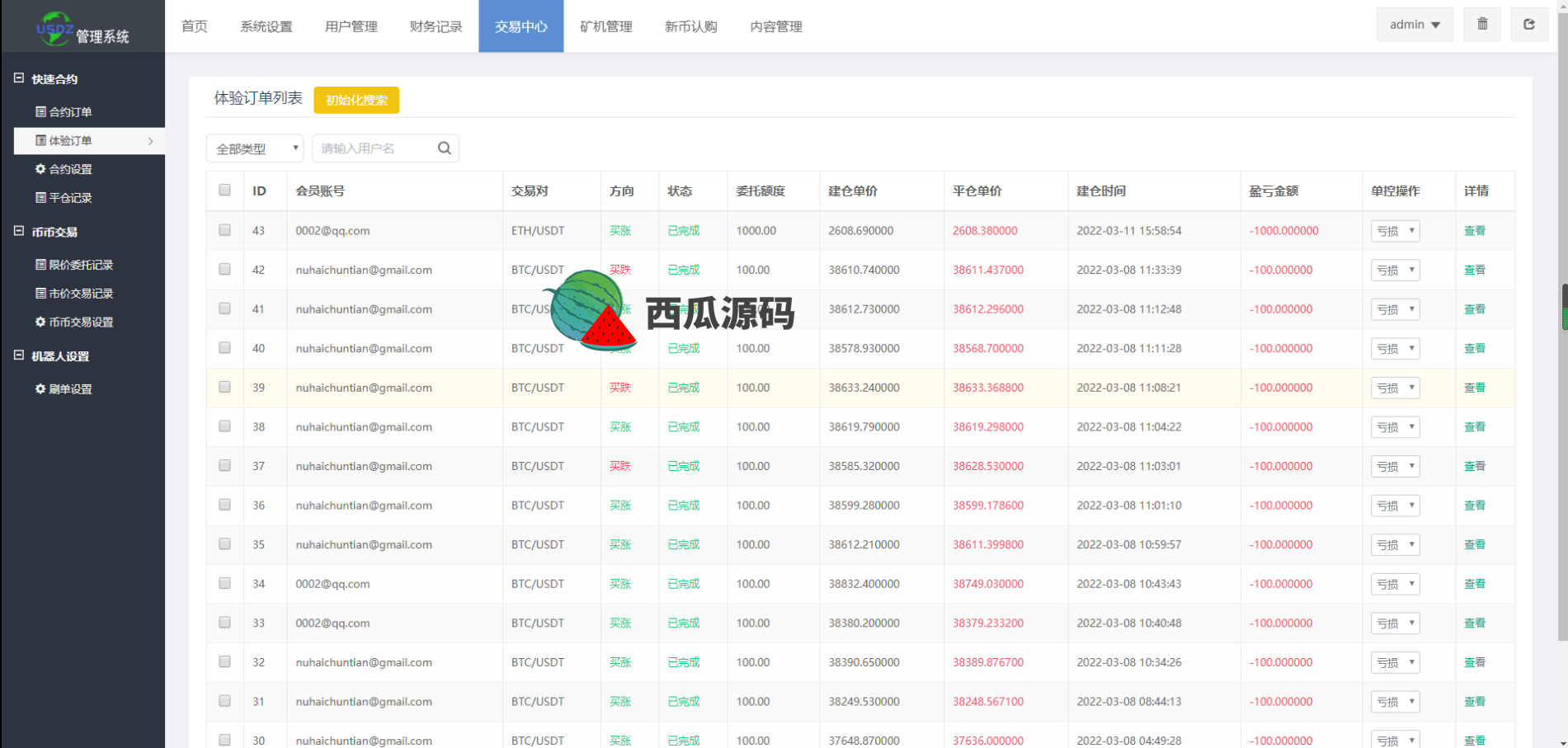This screenshot has height=748, width=1568.
Task: Click the 初始化搜索 button
Action: click(356, 100)
